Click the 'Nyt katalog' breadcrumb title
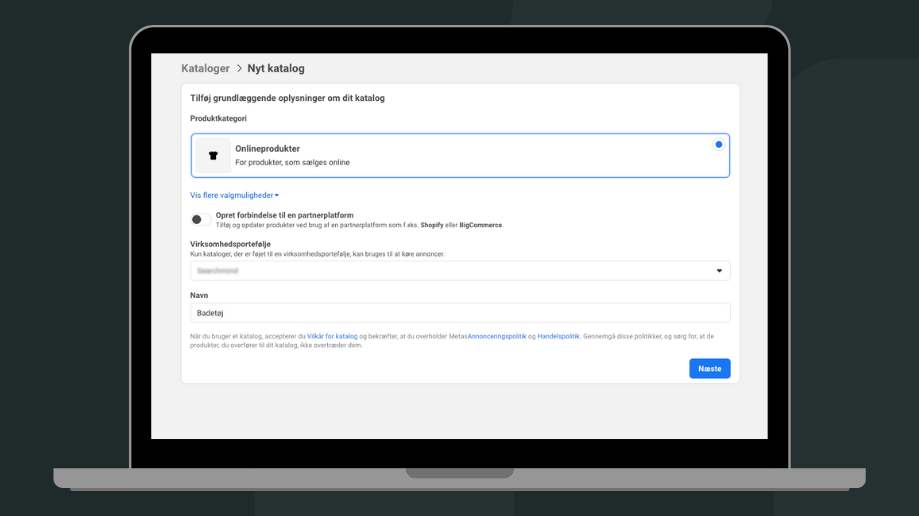This screenshot has height=516, width=919. (276, 69)
